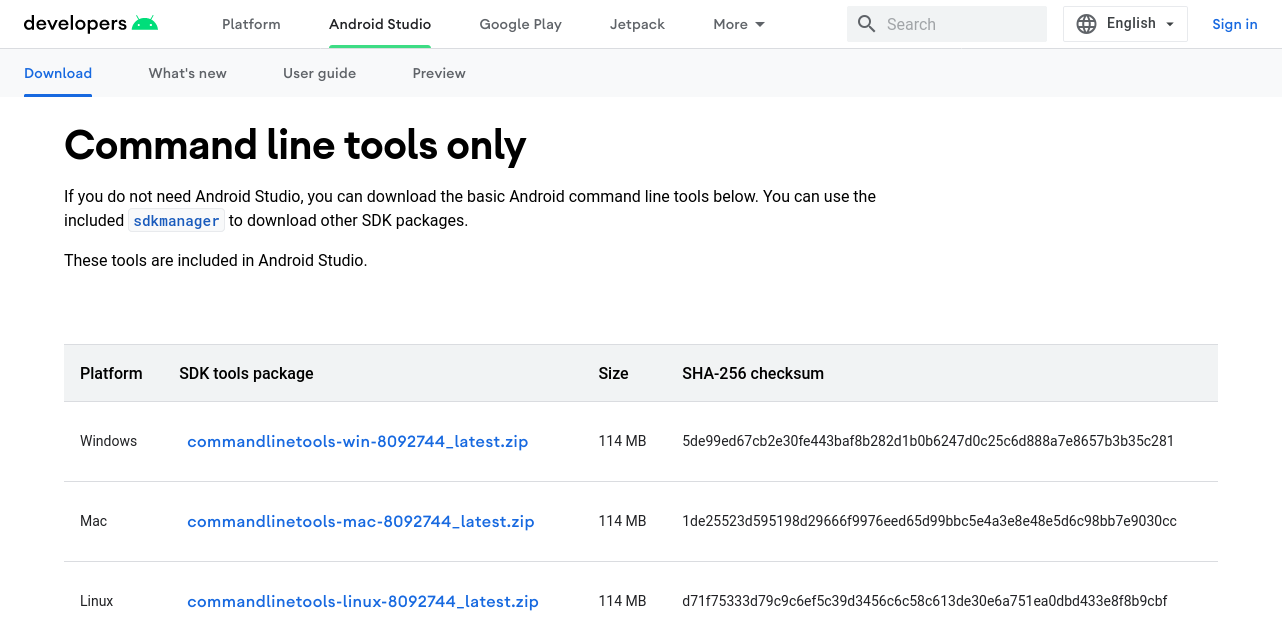Expand the More dropdown menu
Viewport: 1282px width, 627px height.
pyautogui.click(x=739, y=24)
